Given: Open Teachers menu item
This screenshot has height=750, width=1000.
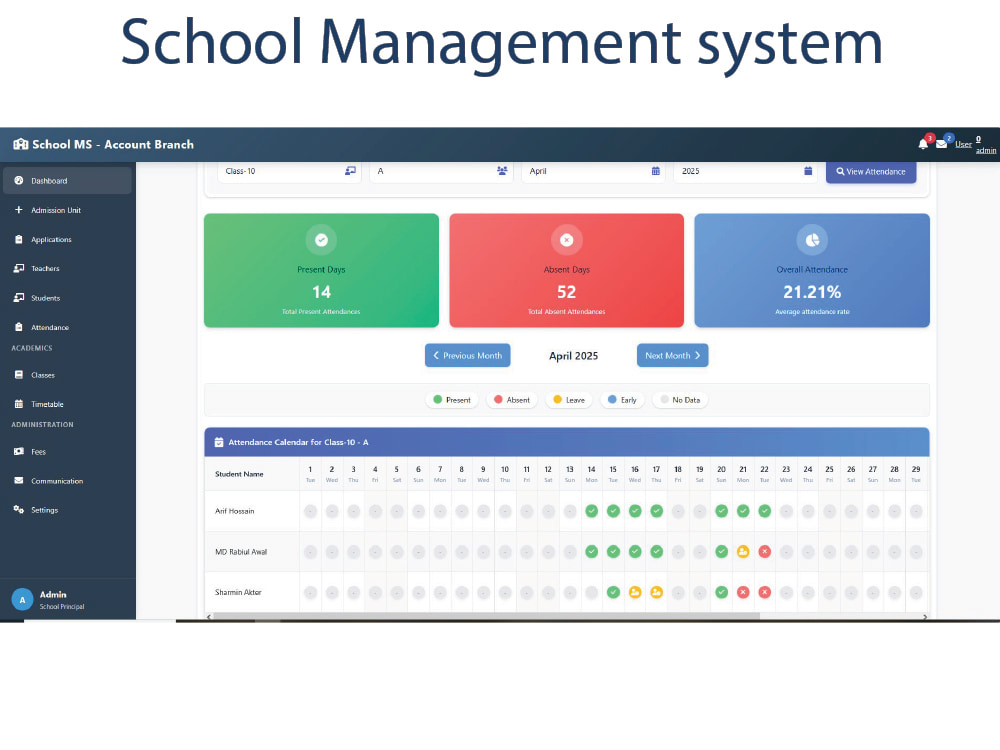Looking at the screenshot, I should click(x=68, y=268).
